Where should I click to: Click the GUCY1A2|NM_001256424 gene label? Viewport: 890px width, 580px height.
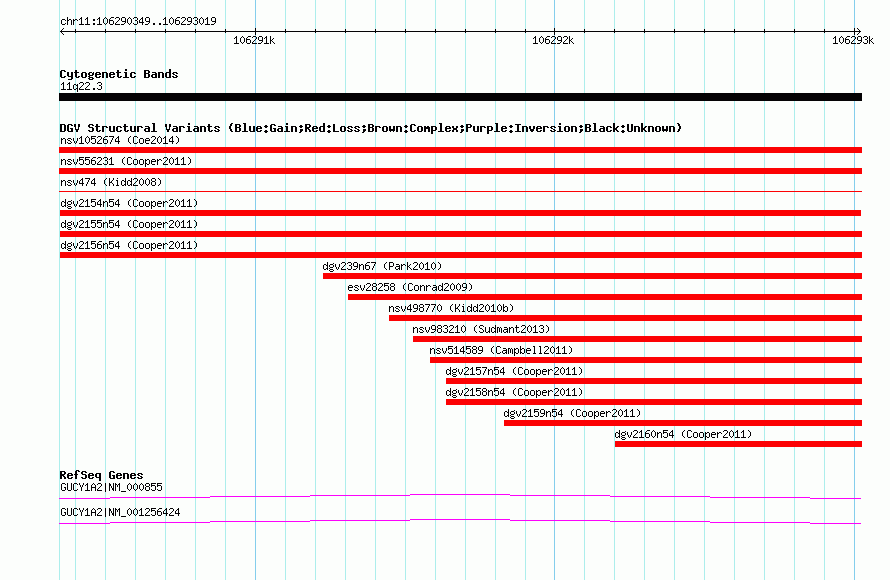click(x=120, y=512)
